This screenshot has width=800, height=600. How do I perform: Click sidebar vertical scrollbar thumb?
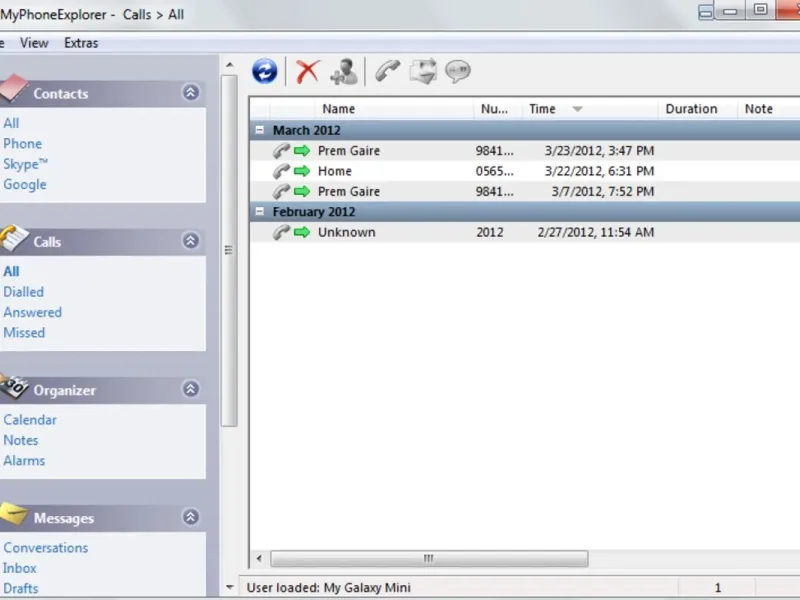[x=229, y=250]
